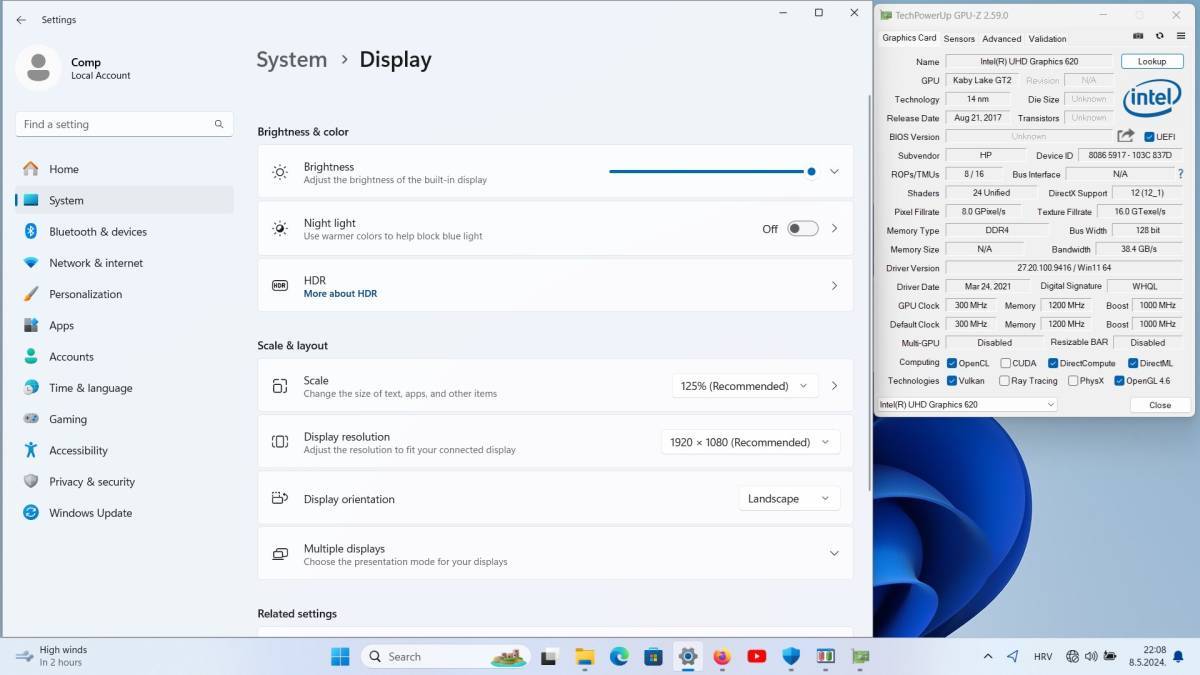Open Personalization settings
The image size is (1200, 675).
click(125, 294)
